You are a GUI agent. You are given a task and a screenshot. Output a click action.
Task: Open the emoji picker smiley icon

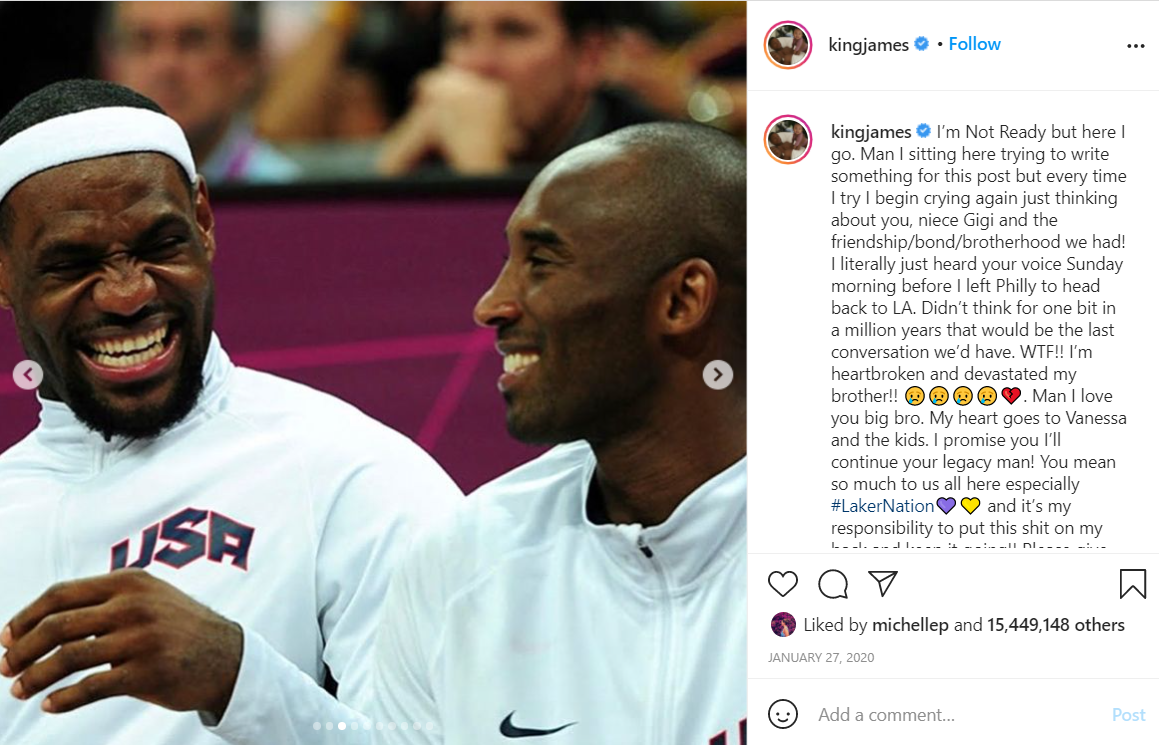(783, 714)
